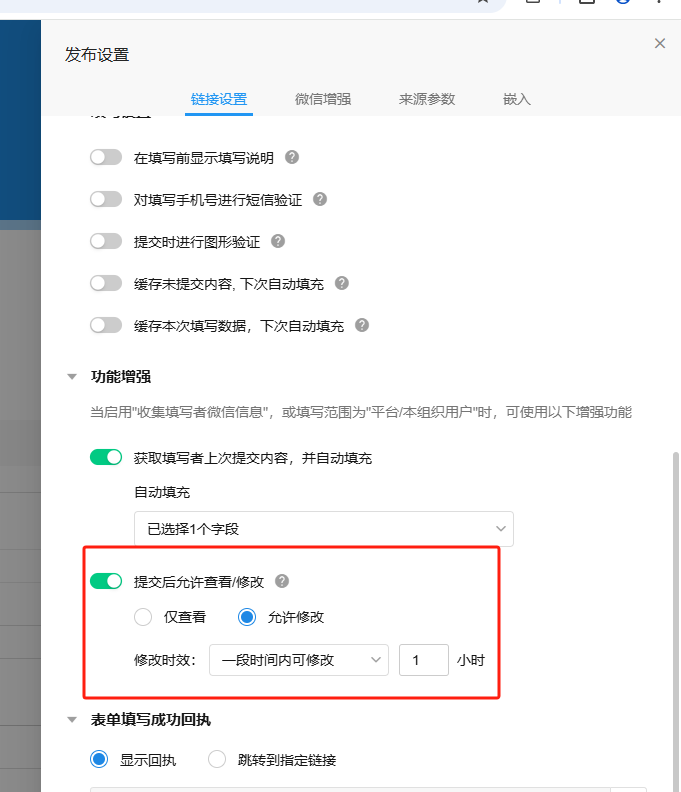Open help icon beside 对填写手机号进行短信验证
Screen dimensions: 681x792
(320, 199)
